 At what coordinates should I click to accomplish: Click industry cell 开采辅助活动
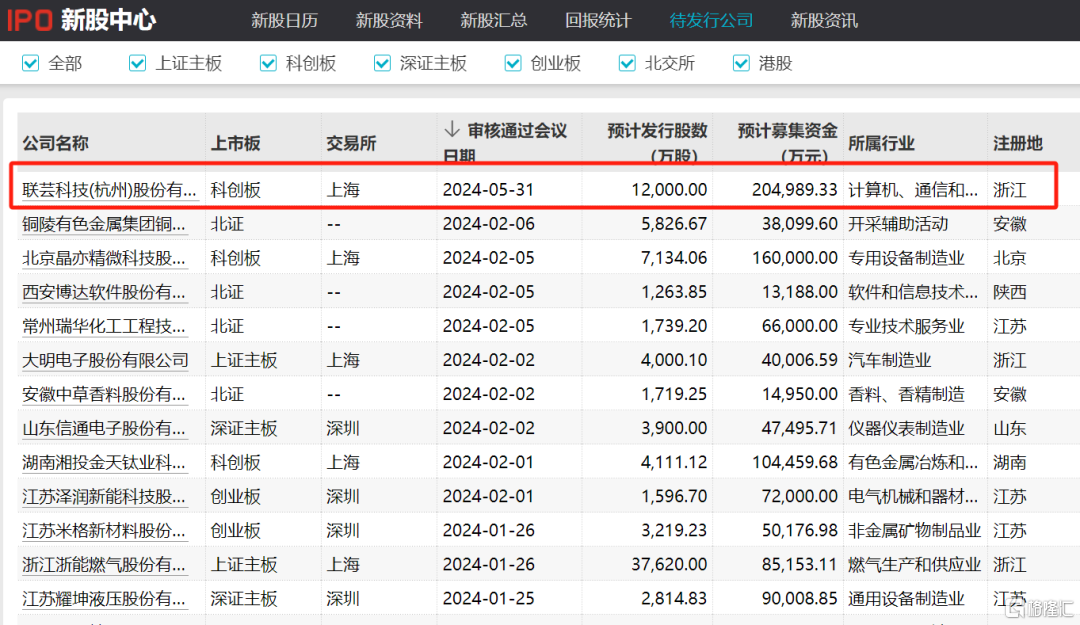(x=898, y=224)
